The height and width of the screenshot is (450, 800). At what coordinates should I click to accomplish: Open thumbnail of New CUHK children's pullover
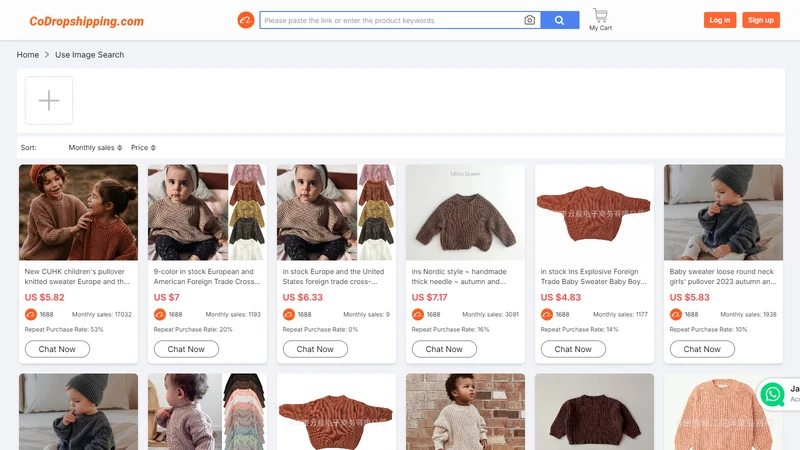coord(79,212)
